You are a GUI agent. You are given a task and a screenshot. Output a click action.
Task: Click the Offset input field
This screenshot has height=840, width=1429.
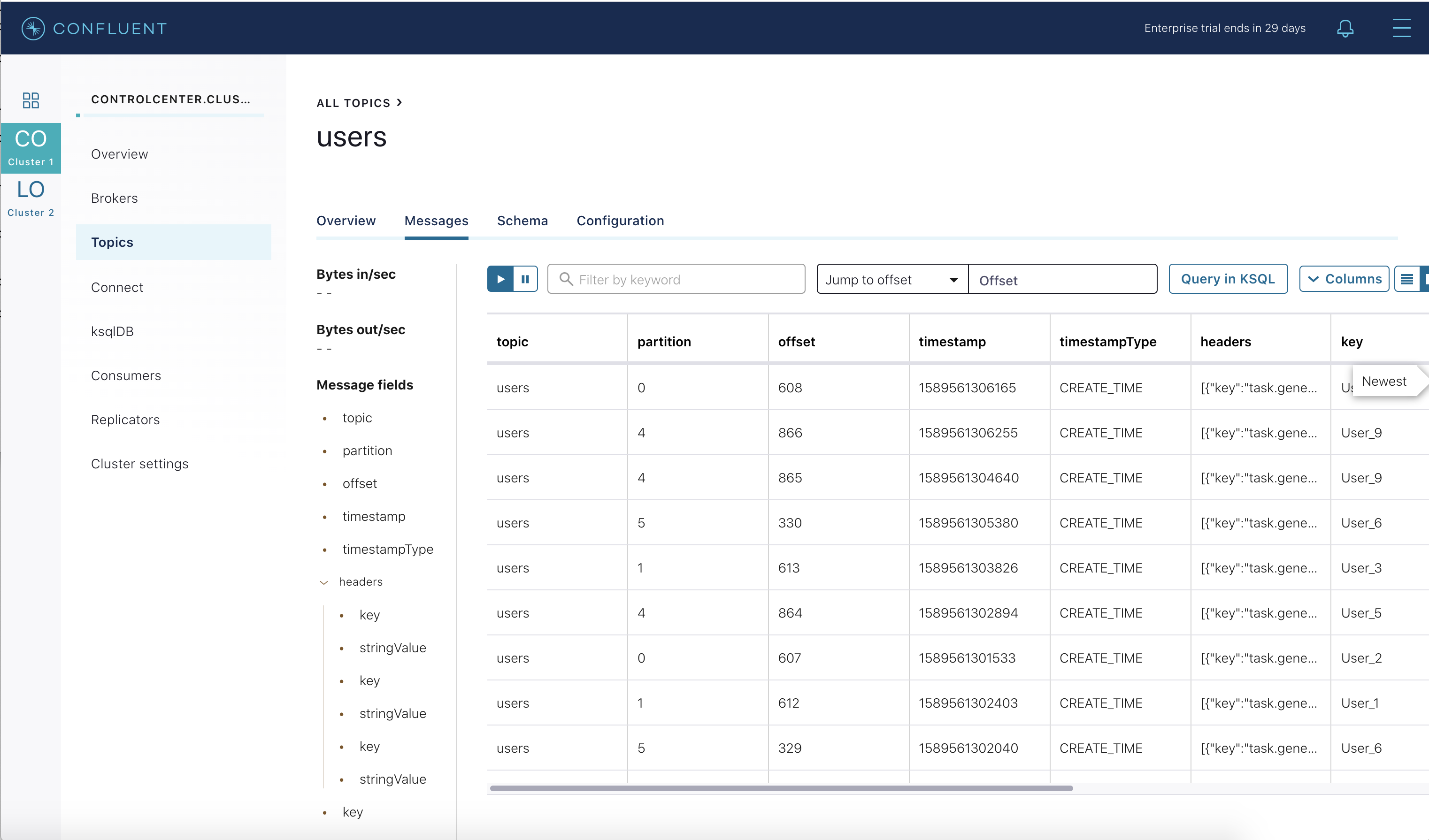coord(1062,279)
